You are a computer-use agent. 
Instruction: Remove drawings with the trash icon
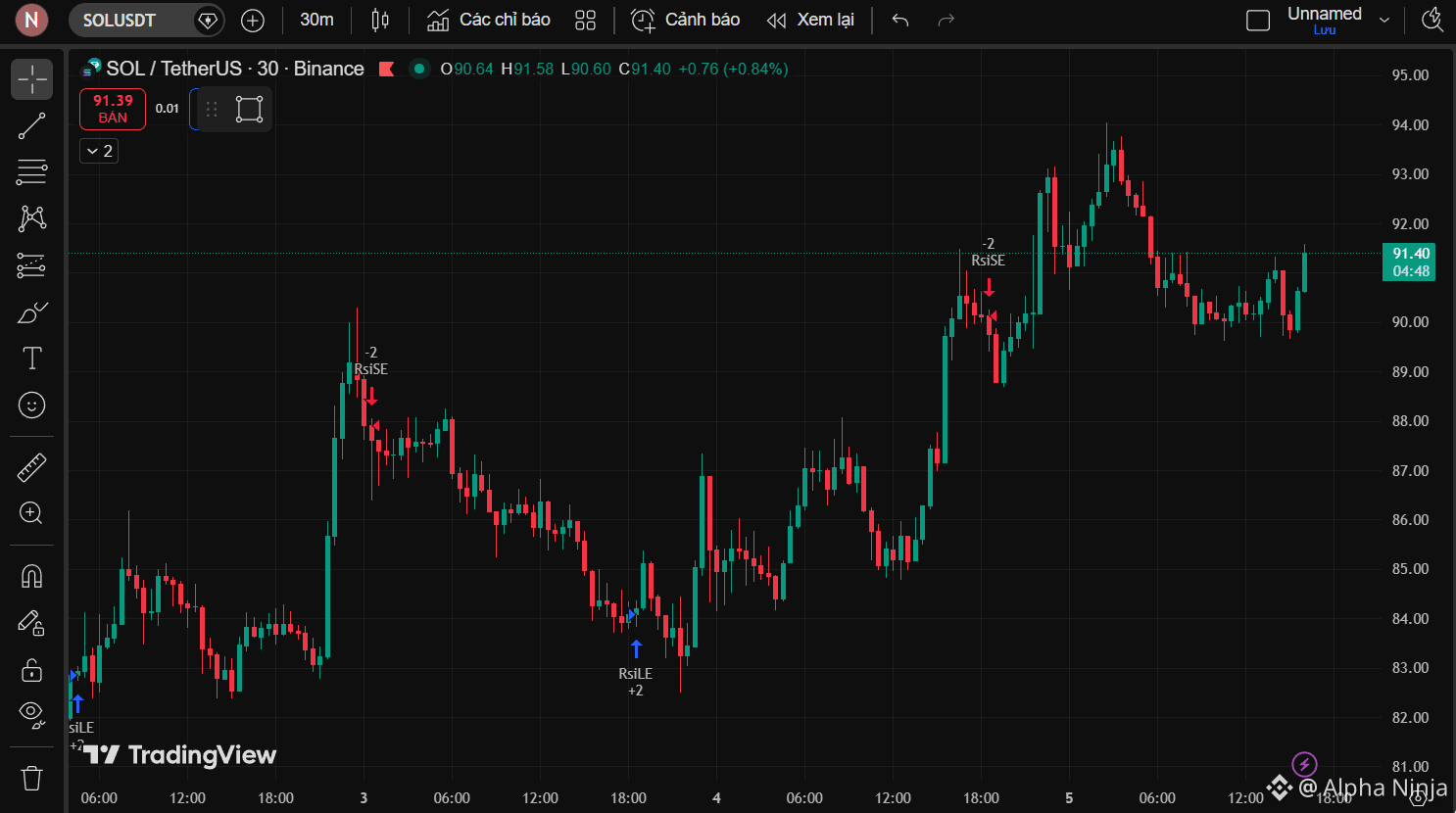[32, 779]
